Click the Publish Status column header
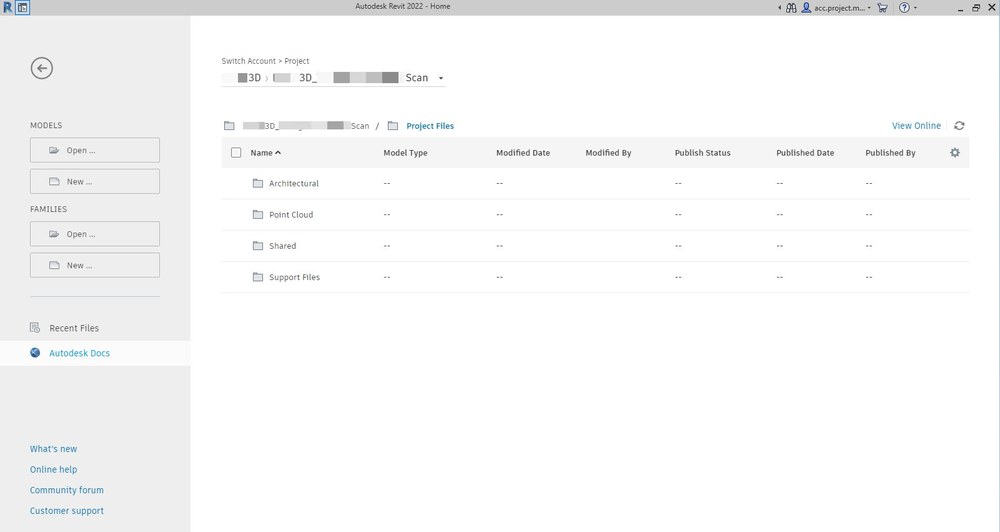The image size is (1000, 532). (703, 152)
